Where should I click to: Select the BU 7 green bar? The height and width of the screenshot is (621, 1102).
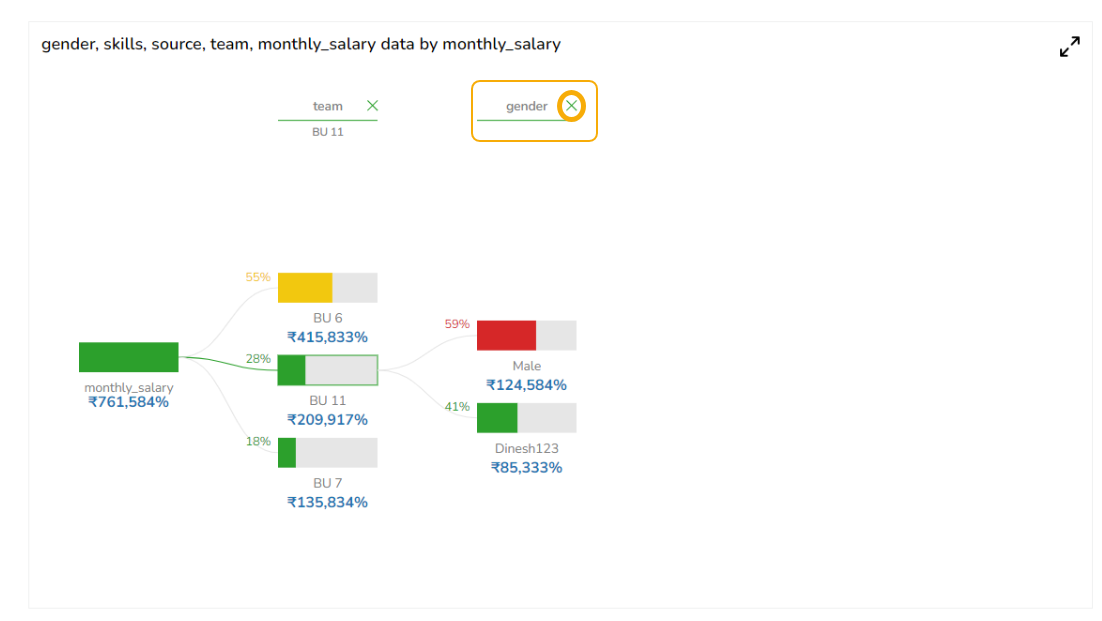pyautogui.click(x=288, y=453)
